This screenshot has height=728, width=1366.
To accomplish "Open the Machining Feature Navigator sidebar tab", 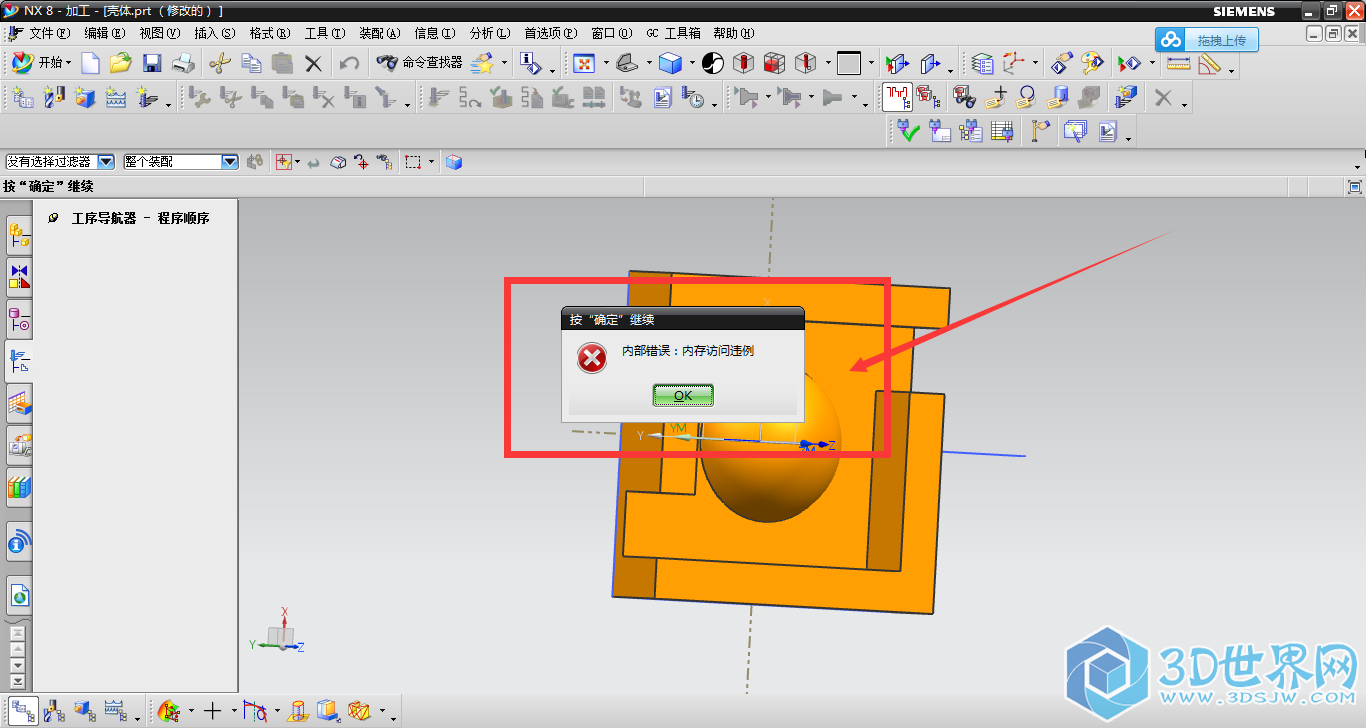I will coord(19,404).
